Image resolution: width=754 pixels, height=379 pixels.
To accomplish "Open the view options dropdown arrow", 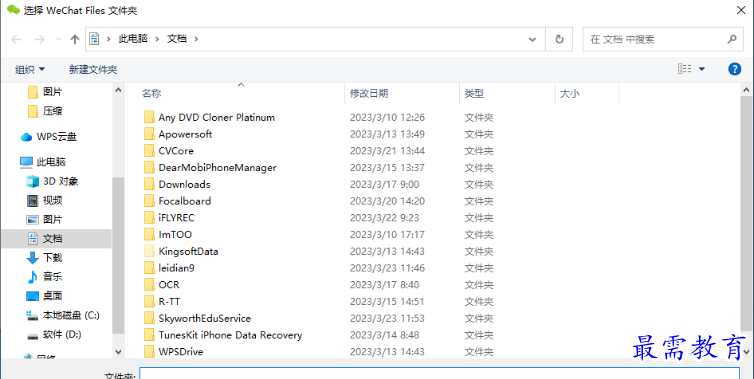I will pos(702,69).
